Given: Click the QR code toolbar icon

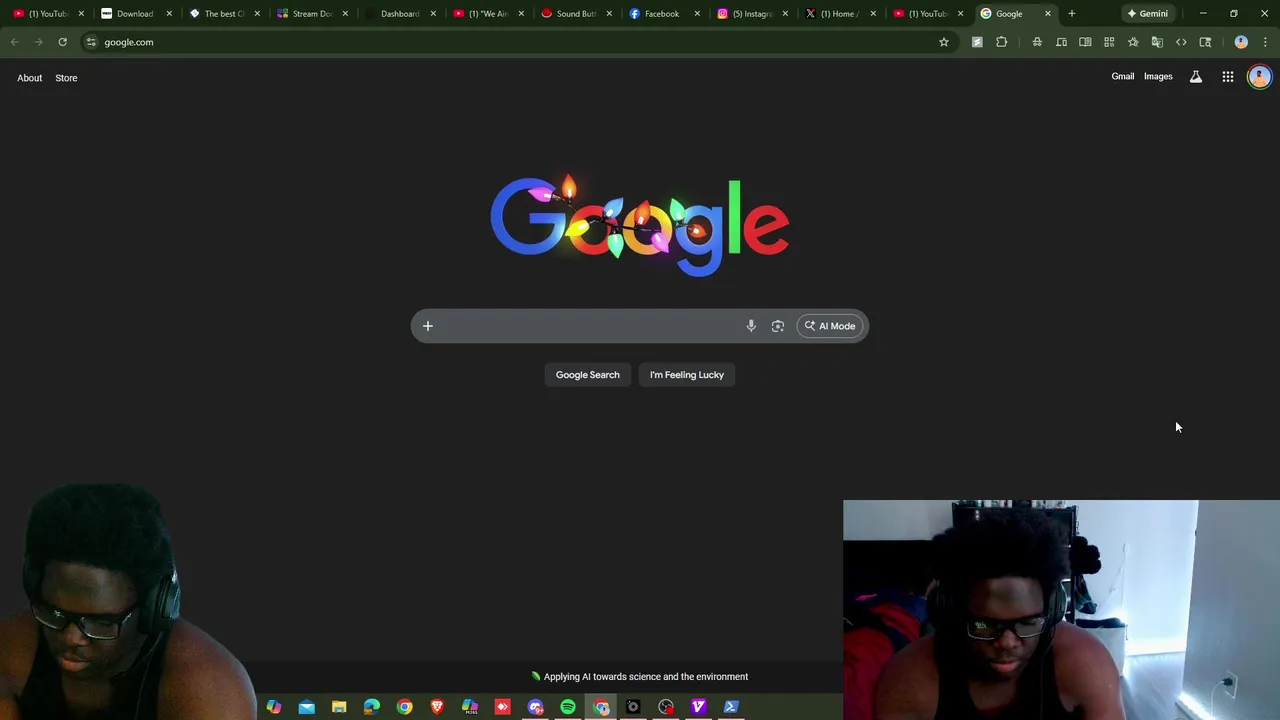Looking at the screenshot, I should 1109,42.
